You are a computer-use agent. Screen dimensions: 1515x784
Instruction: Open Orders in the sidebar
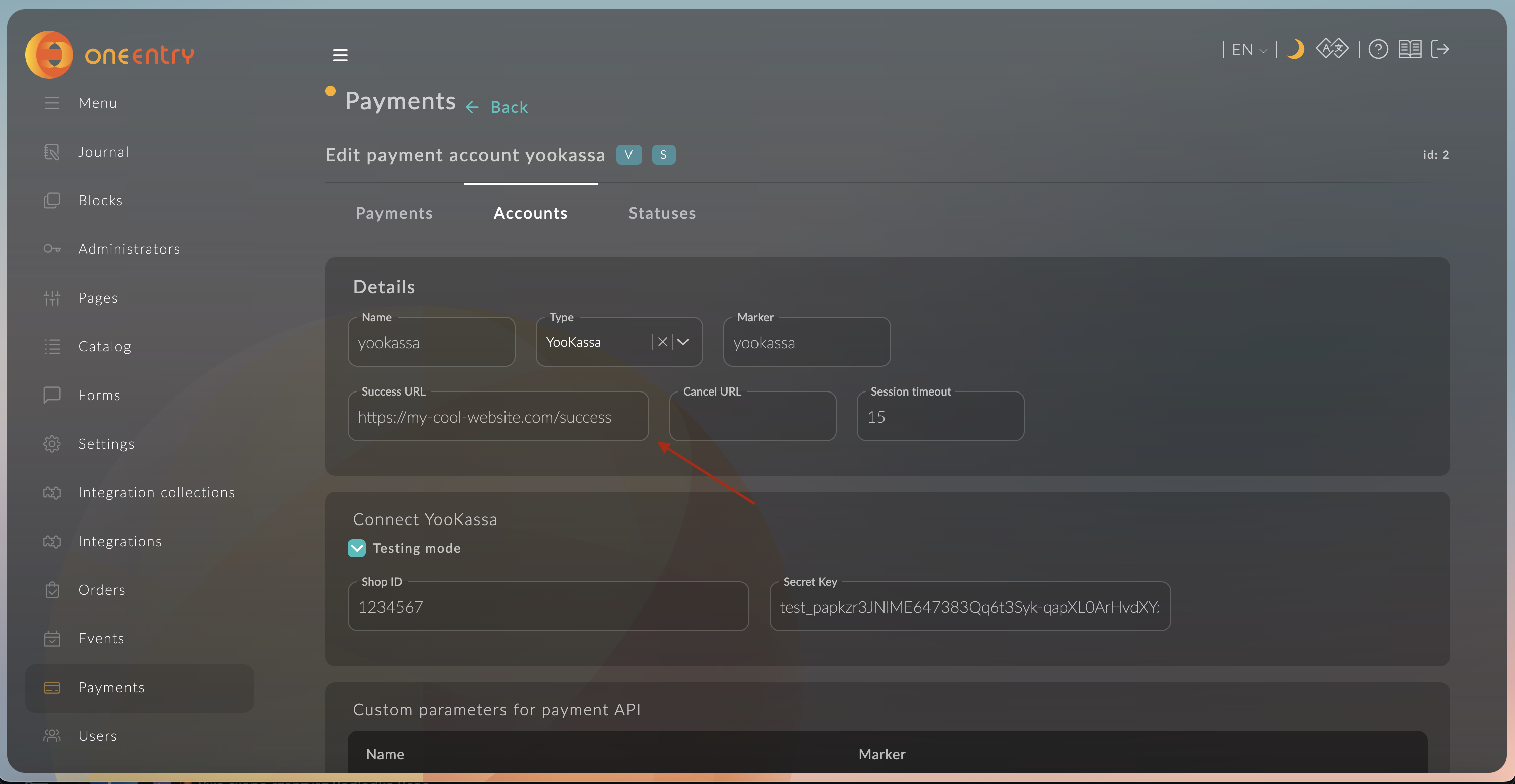coord(102,589)
